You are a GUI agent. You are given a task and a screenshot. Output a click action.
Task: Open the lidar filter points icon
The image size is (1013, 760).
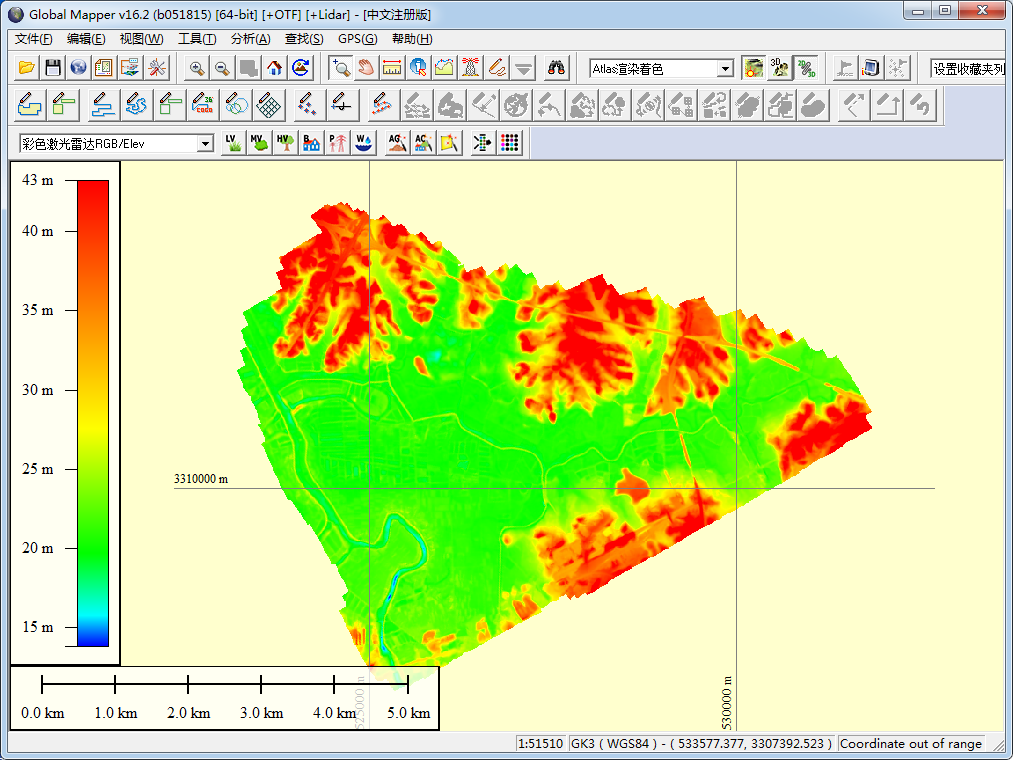coord(483,143)
